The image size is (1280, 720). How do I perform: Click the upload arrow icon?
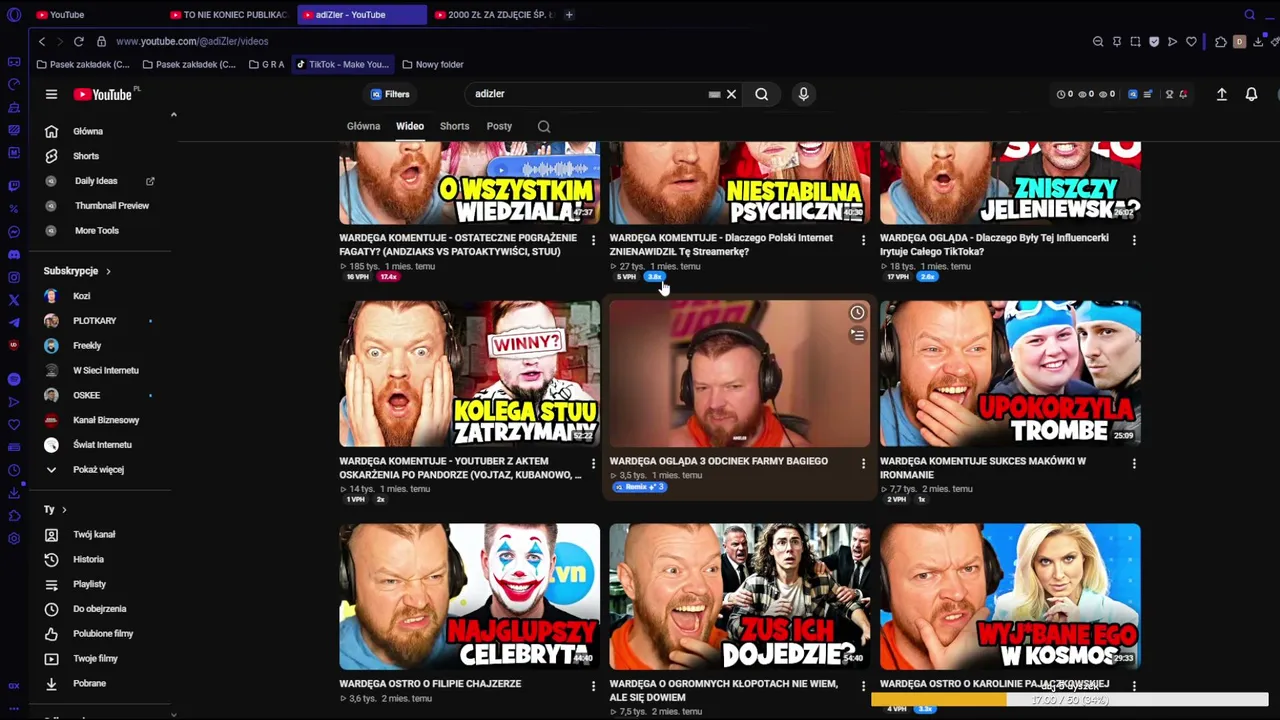click(x=1221, y=94)
